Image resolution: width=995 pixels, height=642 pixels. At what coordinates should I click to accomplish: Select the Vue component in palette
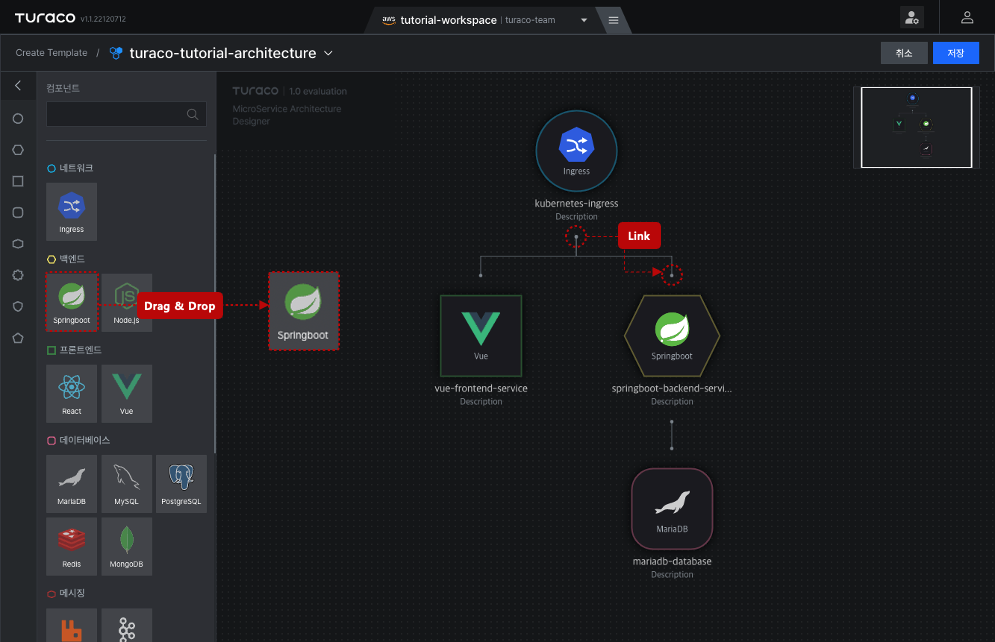126,393
